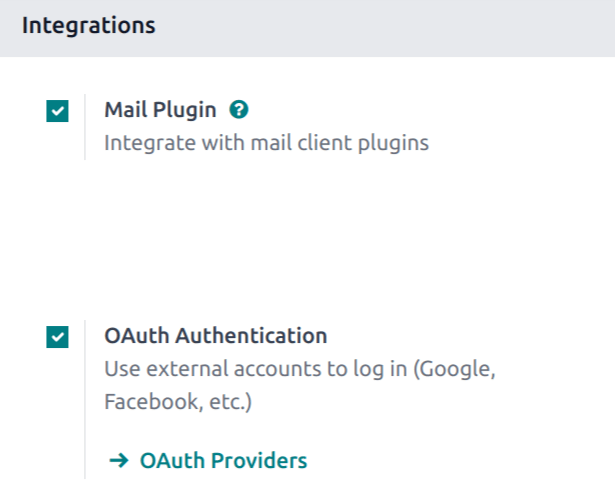Disable the OAuth Authentication checkbox
615x480 pixels.
pos(58,337)
